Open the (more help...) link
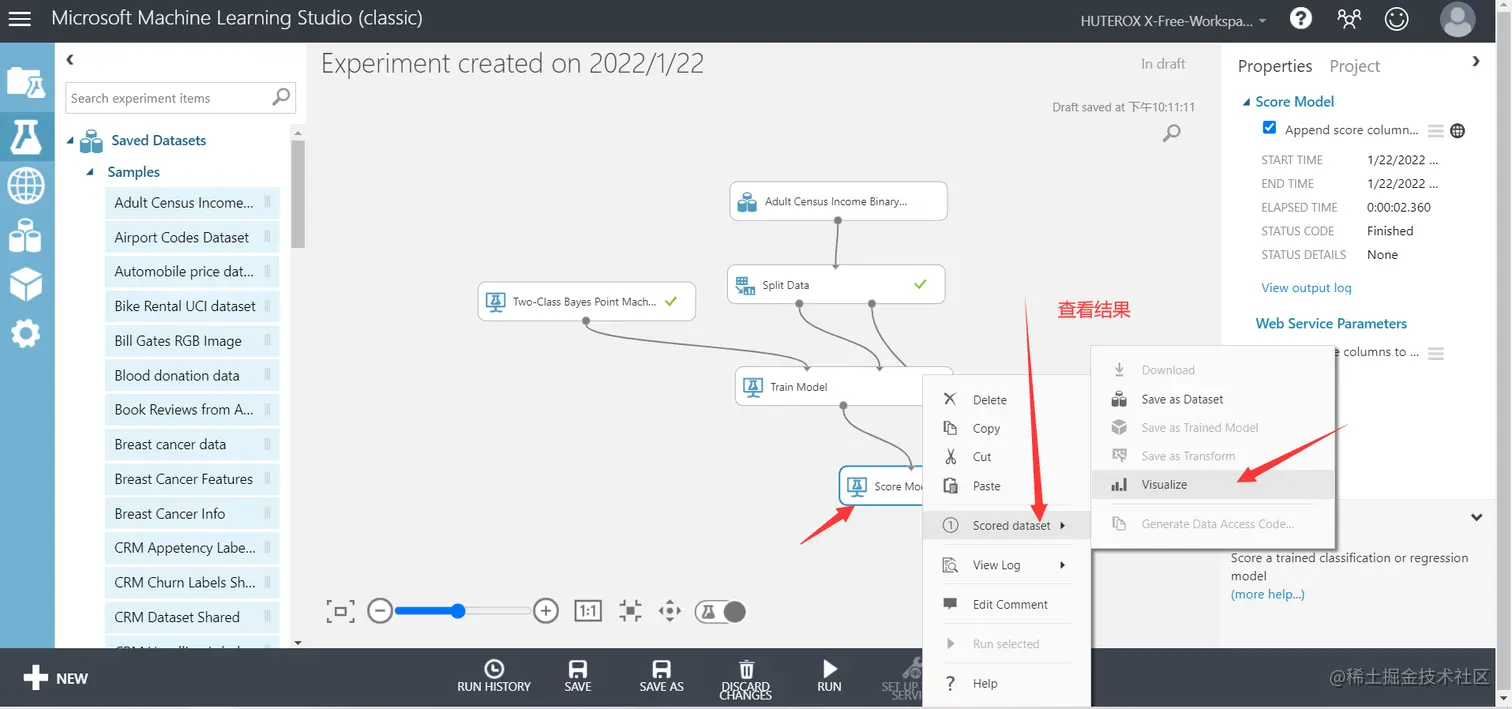Viewport: 1512px width, 709px height. point(1267,594)
